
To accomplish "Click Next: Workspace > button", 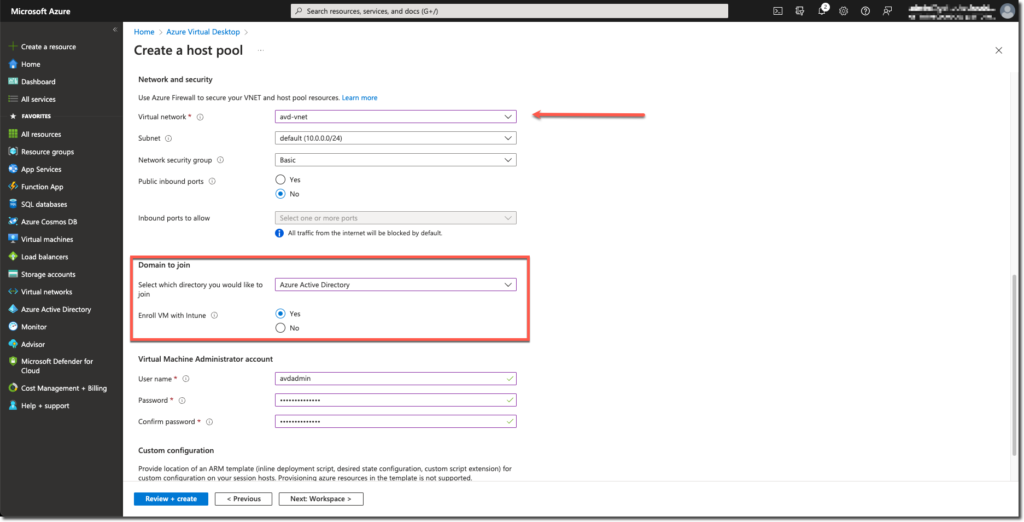I will pos(321,499).
